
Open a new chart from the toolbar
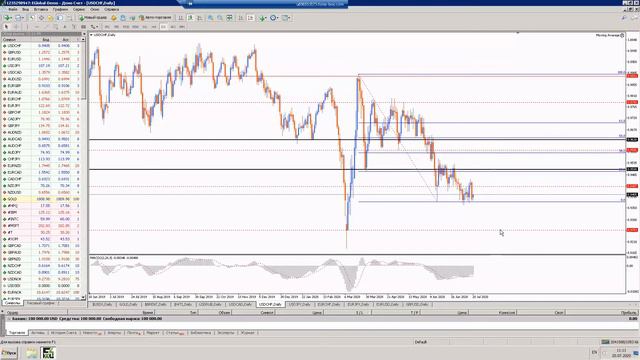(7, 18)
